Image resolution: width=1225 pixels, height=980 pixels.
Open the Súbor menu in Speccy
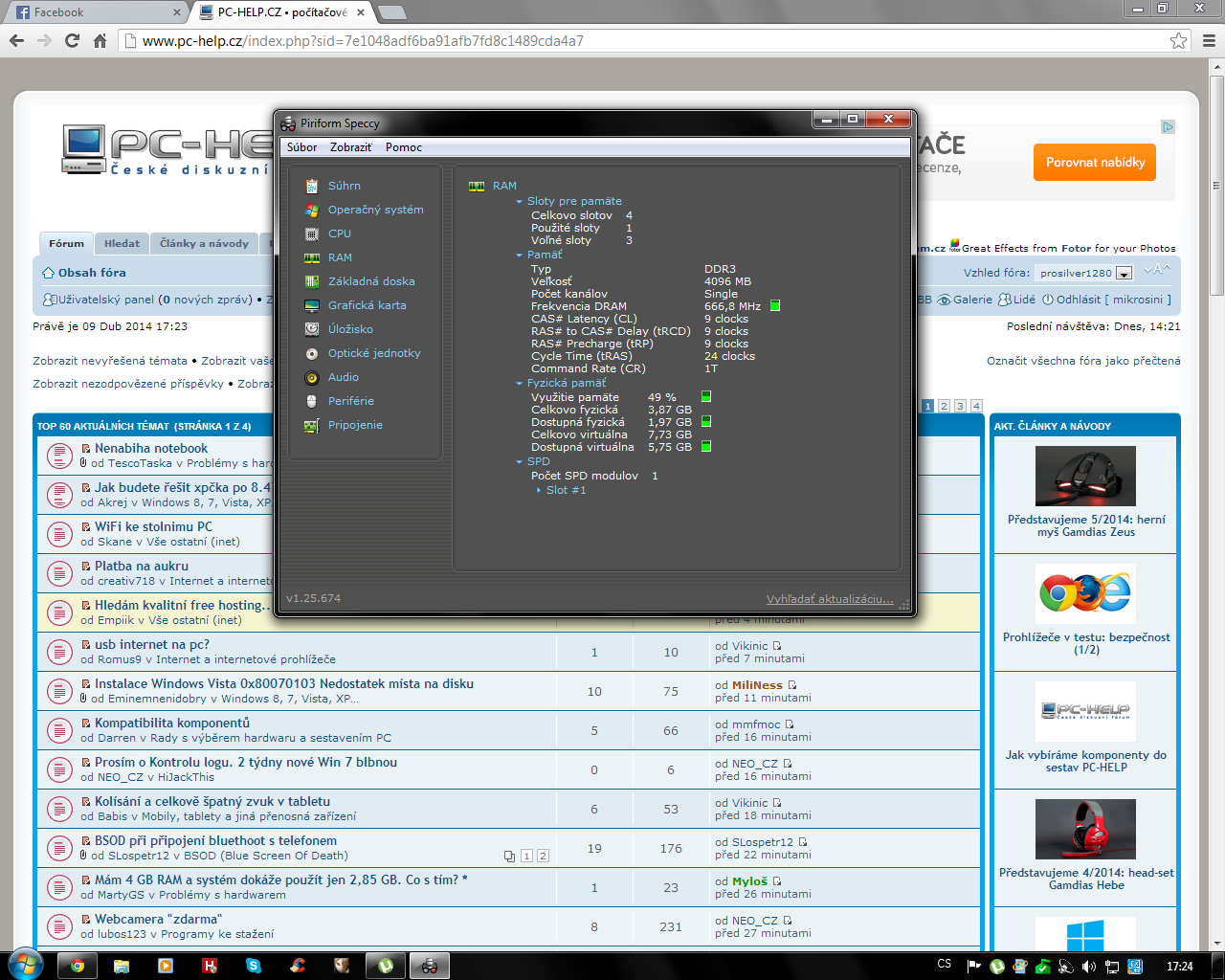301,147
